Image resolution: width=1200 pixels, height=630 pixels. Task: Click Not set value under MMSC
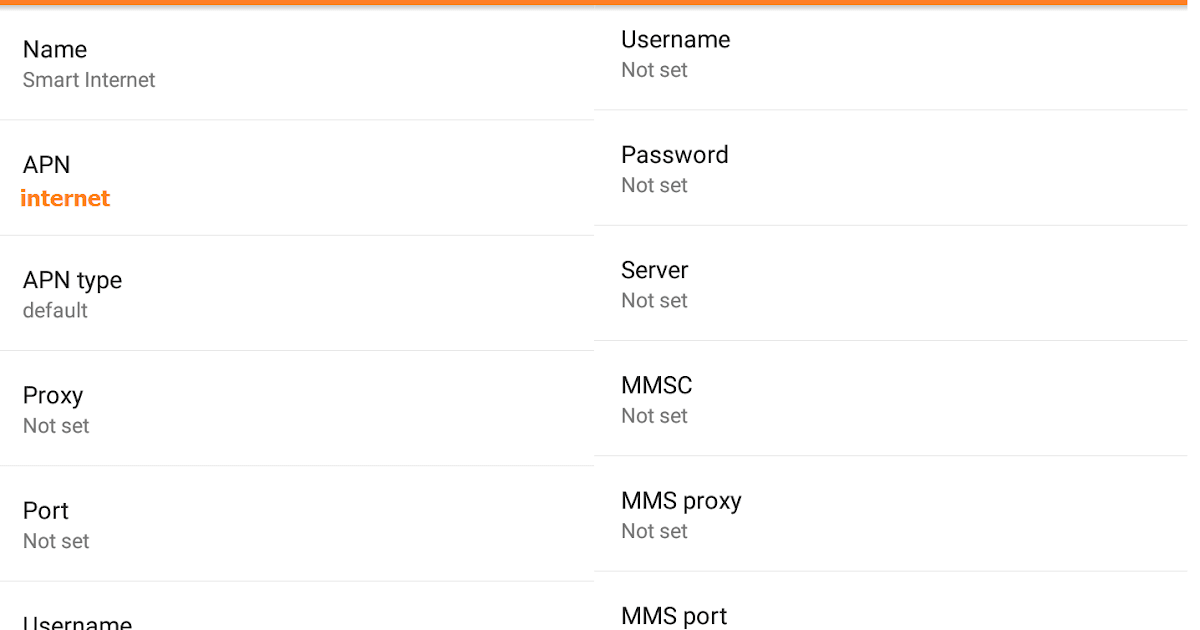(654, 416)
